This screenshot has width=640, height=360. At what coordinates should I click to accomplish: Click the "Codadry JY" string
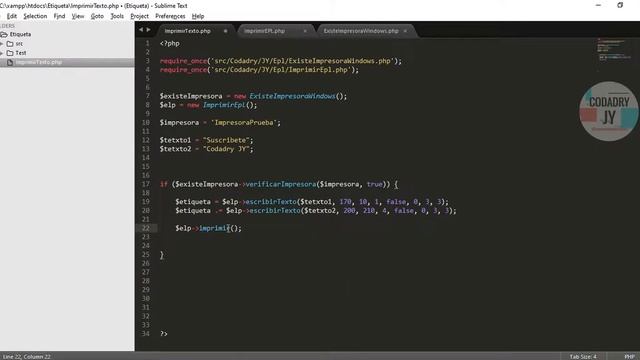point(226,149)
